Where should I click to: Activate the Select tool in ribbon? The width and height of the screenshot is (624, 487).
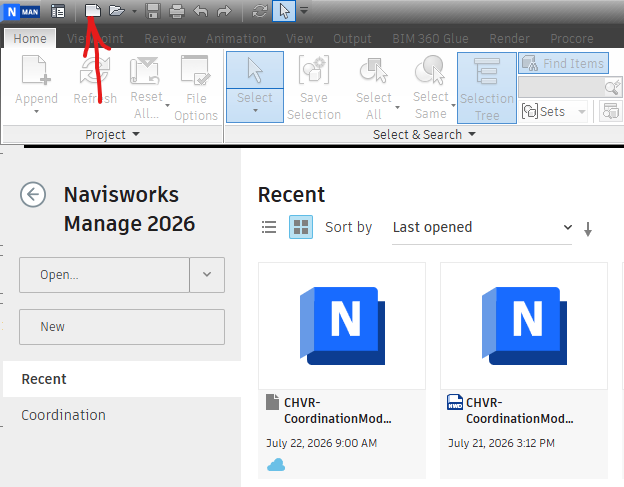coord(255,70)
